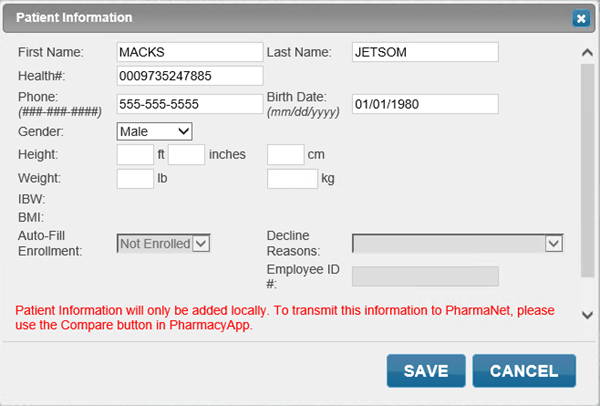Open the Auto-Fill Enrollment dropdown

[x=164, y=243]
